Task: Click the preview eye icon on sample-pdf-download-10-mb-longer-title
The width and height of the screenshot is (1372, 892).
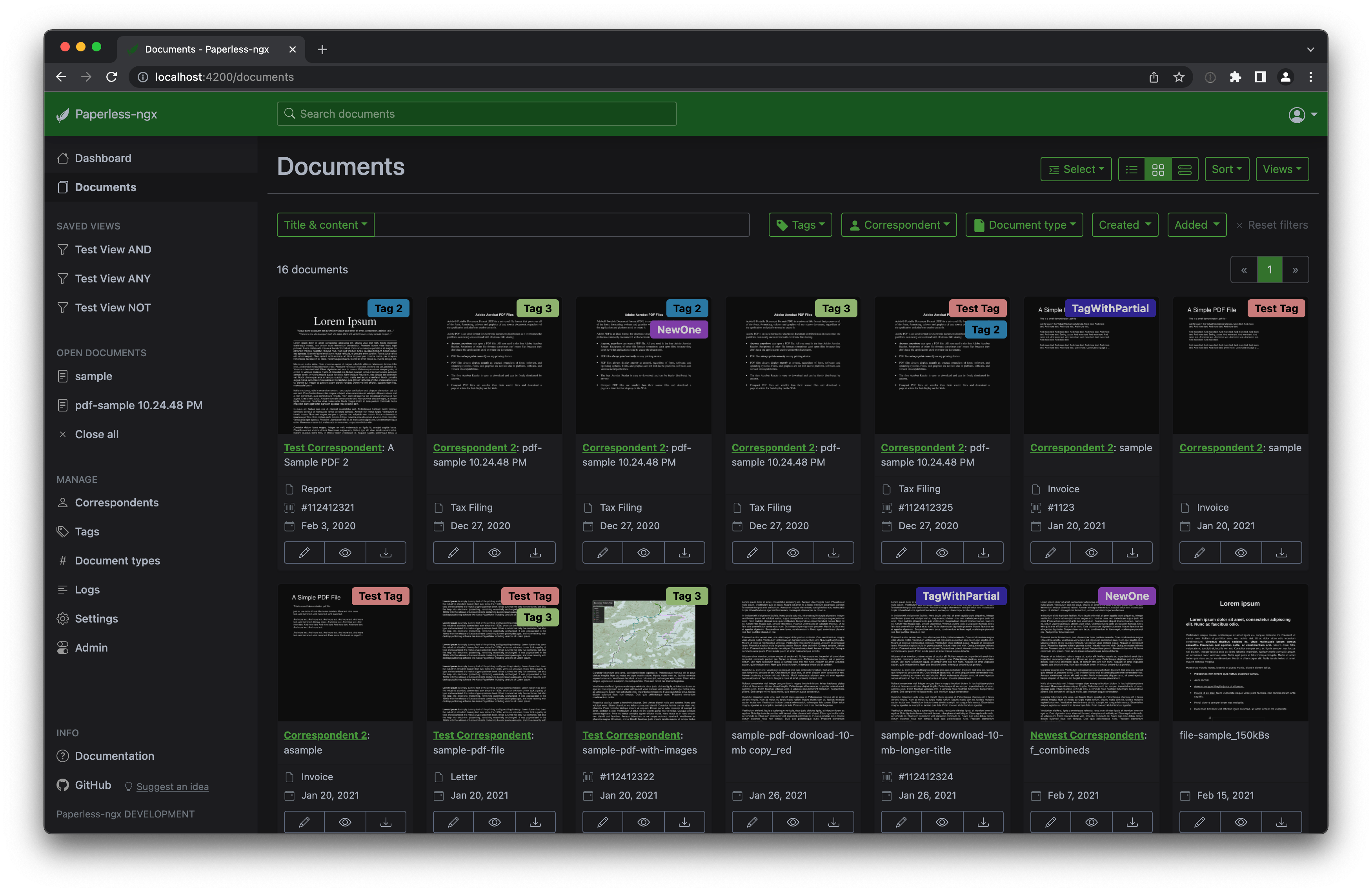Action: tap(941, 822)
